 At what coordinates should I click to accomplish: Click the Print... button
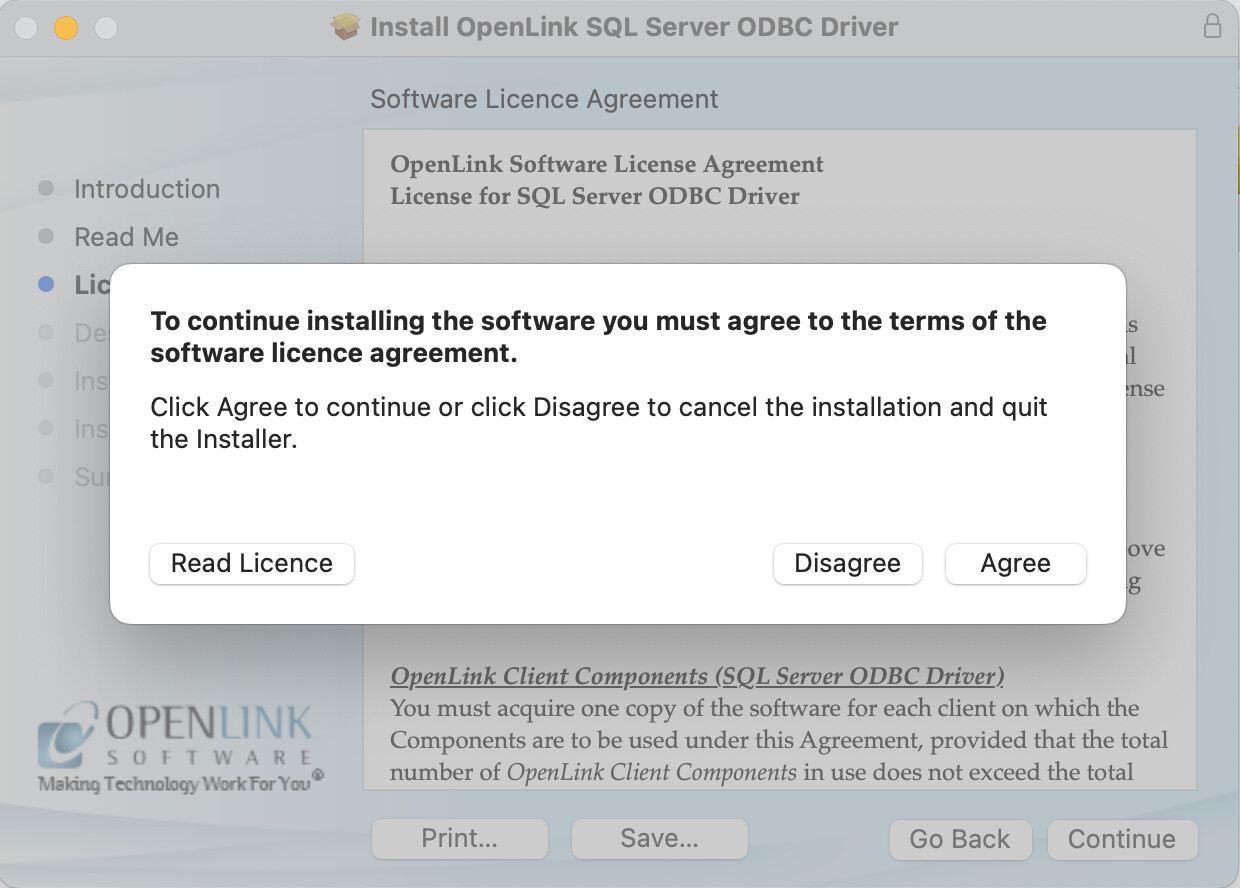coord(459,839)
